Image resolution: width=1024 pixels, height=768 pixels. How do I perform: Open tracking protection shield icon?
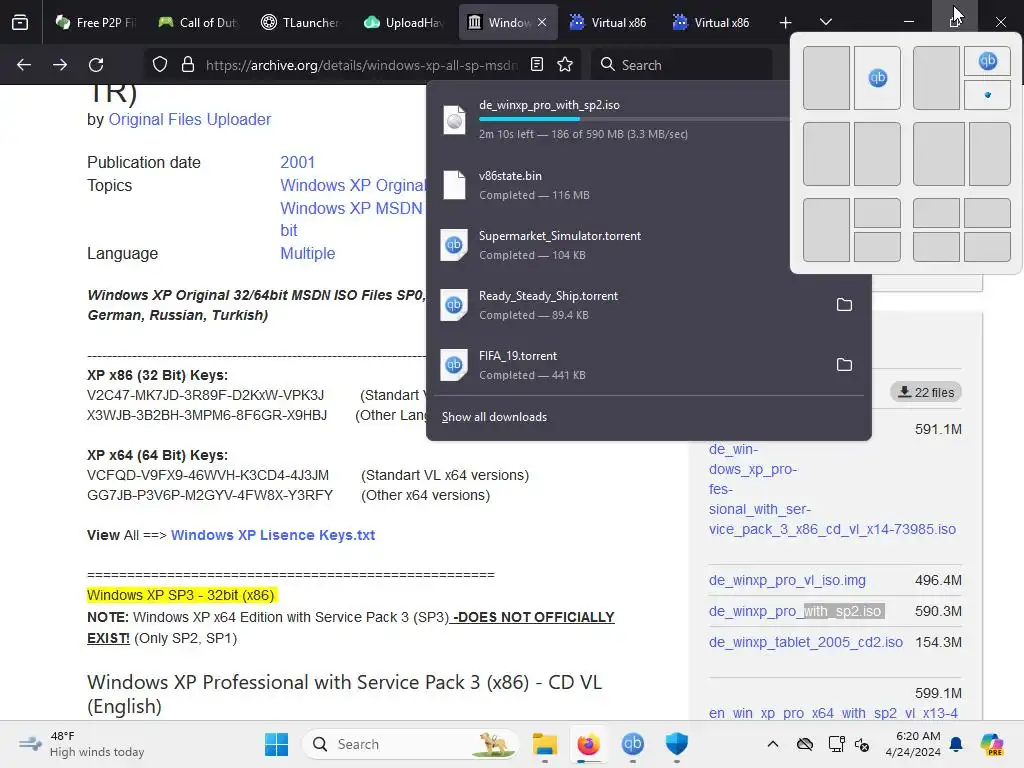click(x=160, y=65)
